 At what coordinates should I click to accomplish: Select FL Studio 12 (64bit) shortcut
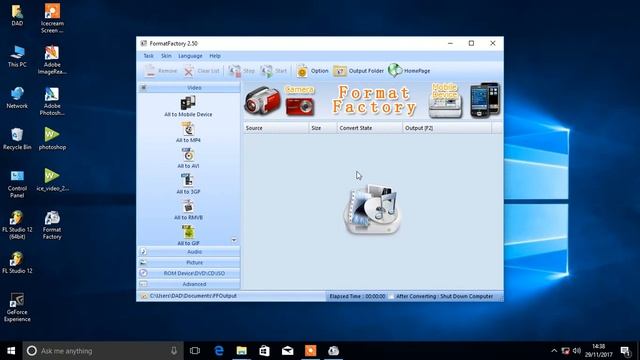17,225
